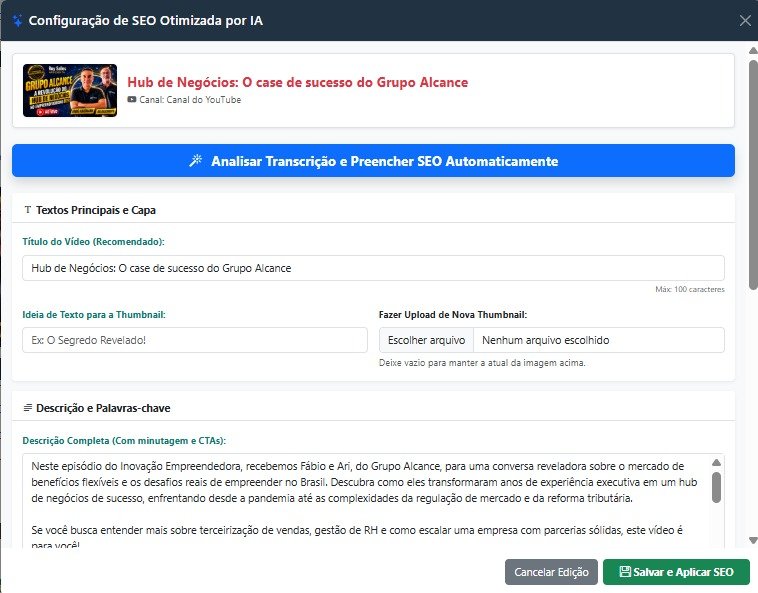Click the main dialog scrollbar thumb
This screenshot has height=593, width=758.
(753, 175)
